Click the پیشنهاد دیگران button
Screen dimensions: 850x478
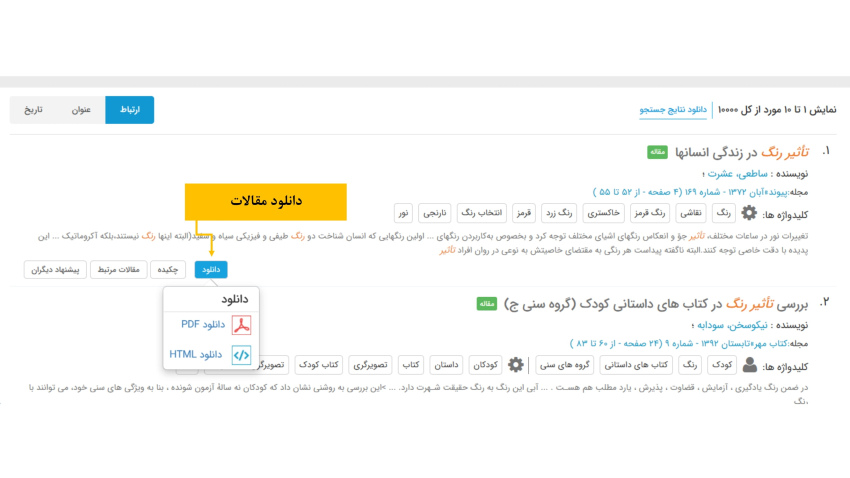coord(55,269)
